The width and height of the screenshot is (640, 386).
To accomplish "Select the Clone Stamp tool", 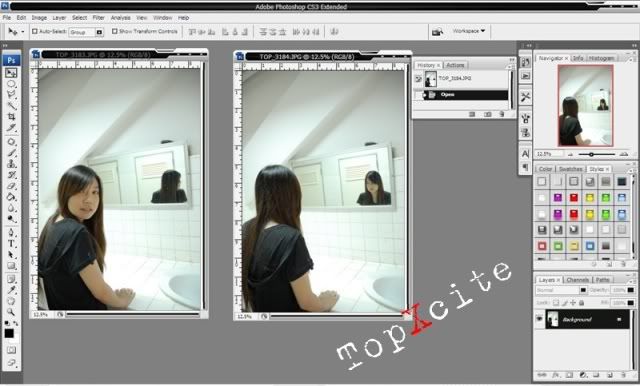I will pyautogui.click(x=11, y=164).
